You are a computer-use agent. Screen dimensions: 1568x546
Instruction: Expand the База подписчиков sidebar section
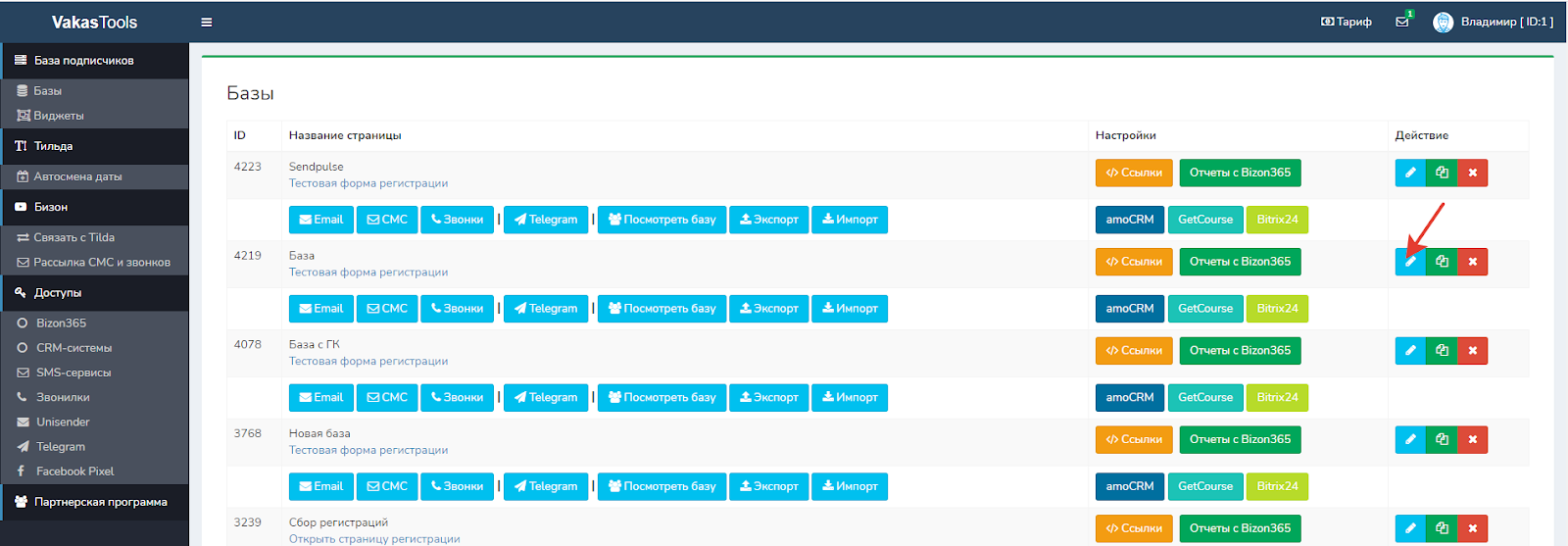[x=84, y=61]
